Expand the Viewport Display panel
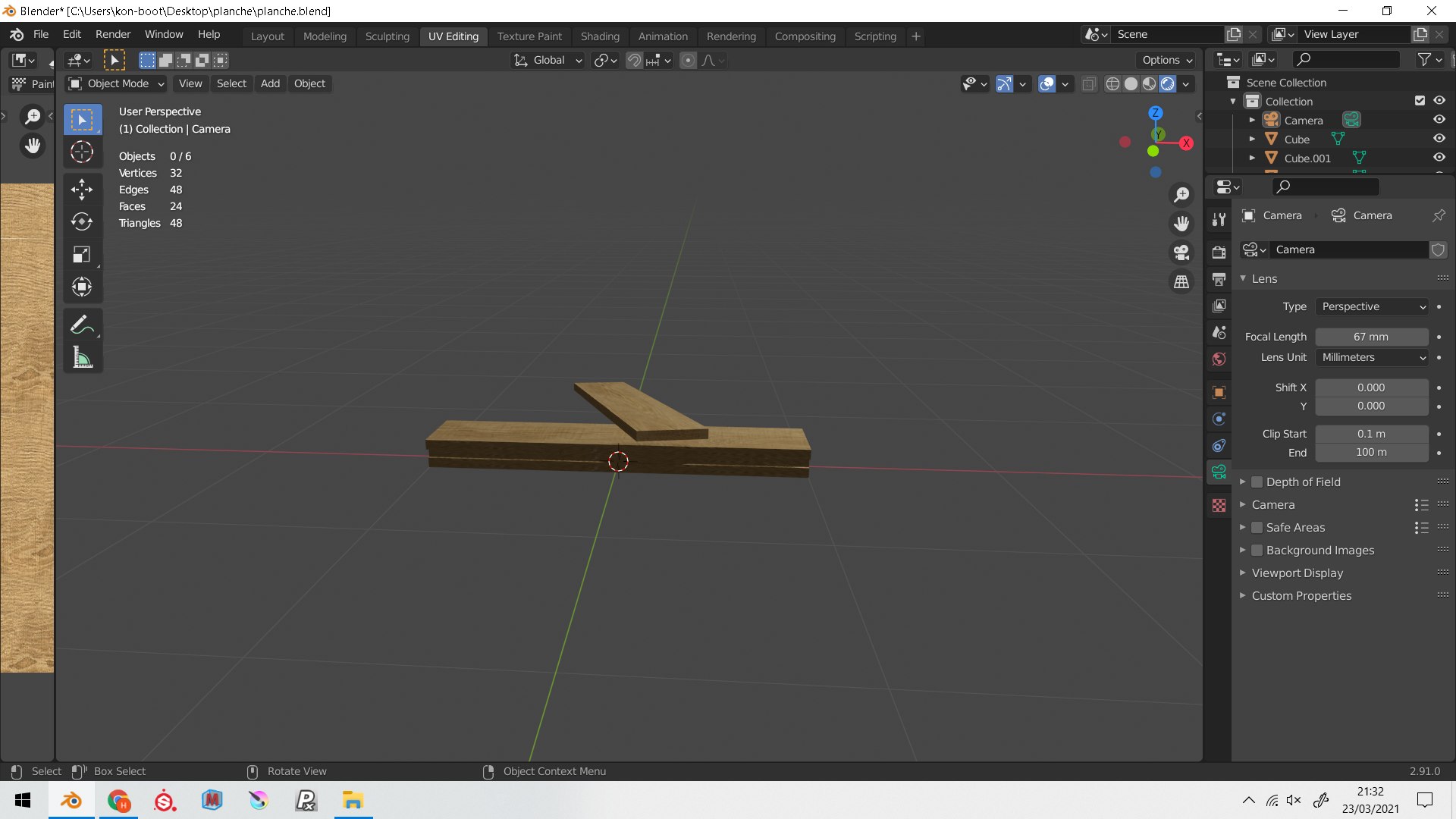The height and width of the screenshot is (819, 1456). pos(1297,573)
